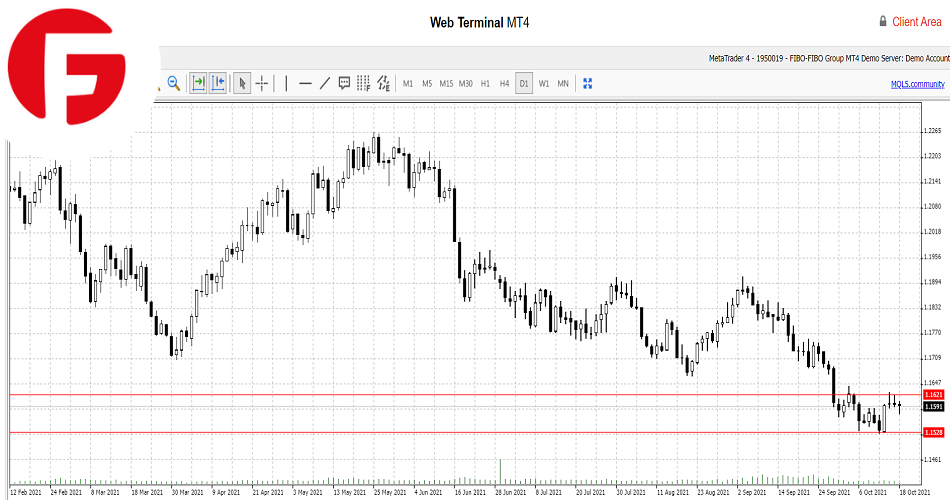This screenshot has width=950, height=500.
Task: Select the trendline drawing tool
Action: pos(325,84)
